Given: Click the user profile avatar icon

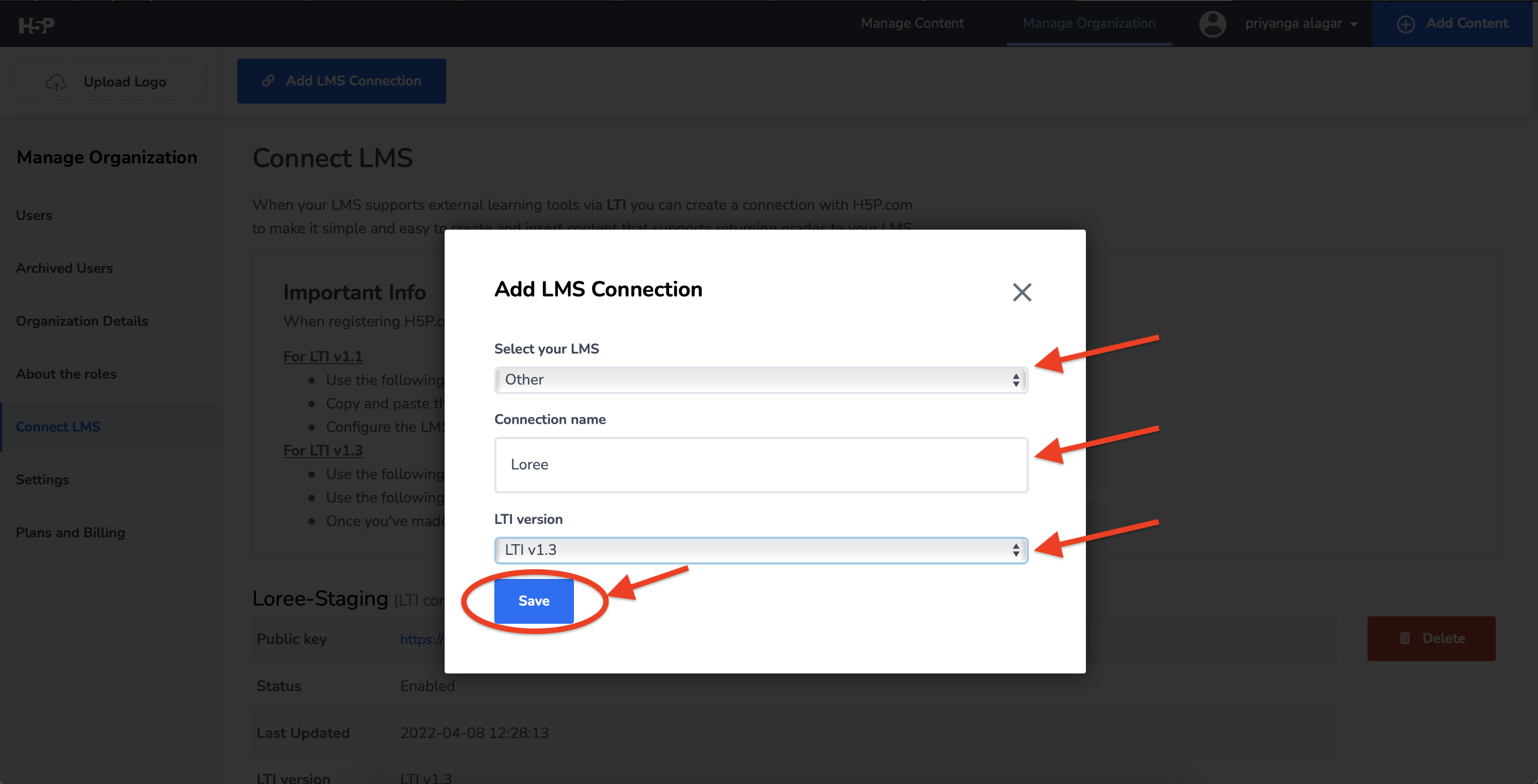Looking at the screenshot, I should 1212,24.
